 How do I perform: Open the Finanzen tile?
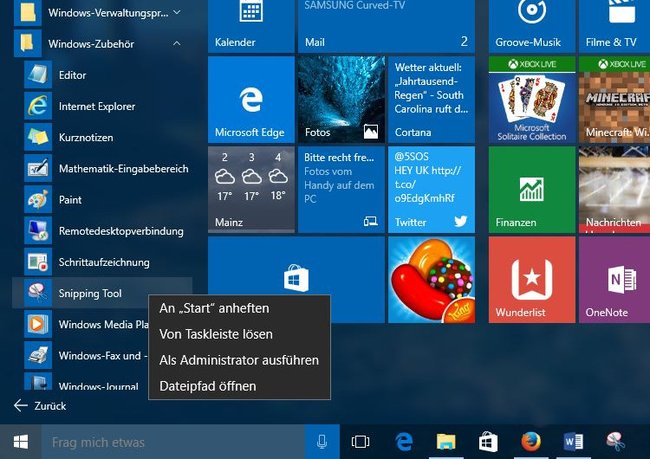[x=532, y=189]
